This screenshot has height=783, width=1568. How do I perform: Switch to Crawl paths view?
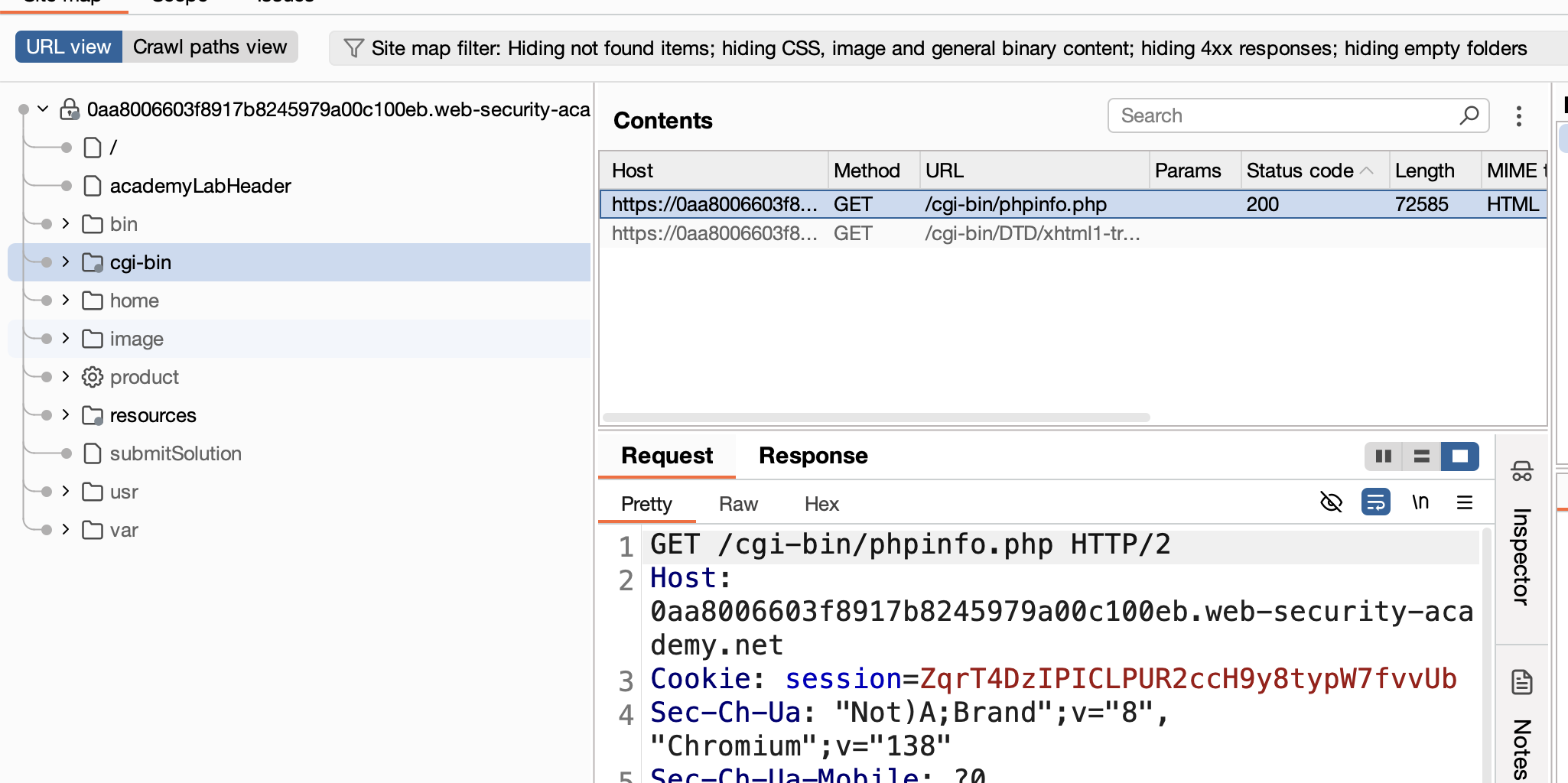point(210,47)
